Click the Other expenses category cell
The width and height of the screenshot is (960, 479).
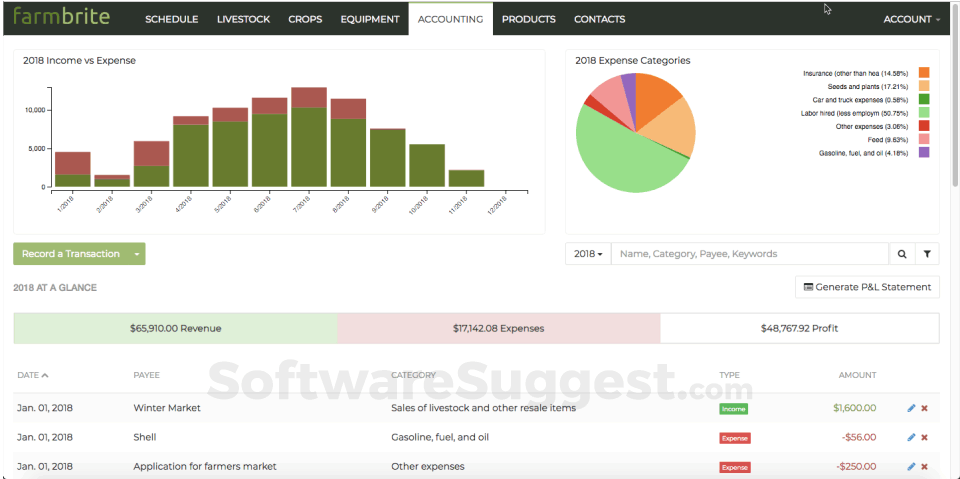tap(428, 467)
